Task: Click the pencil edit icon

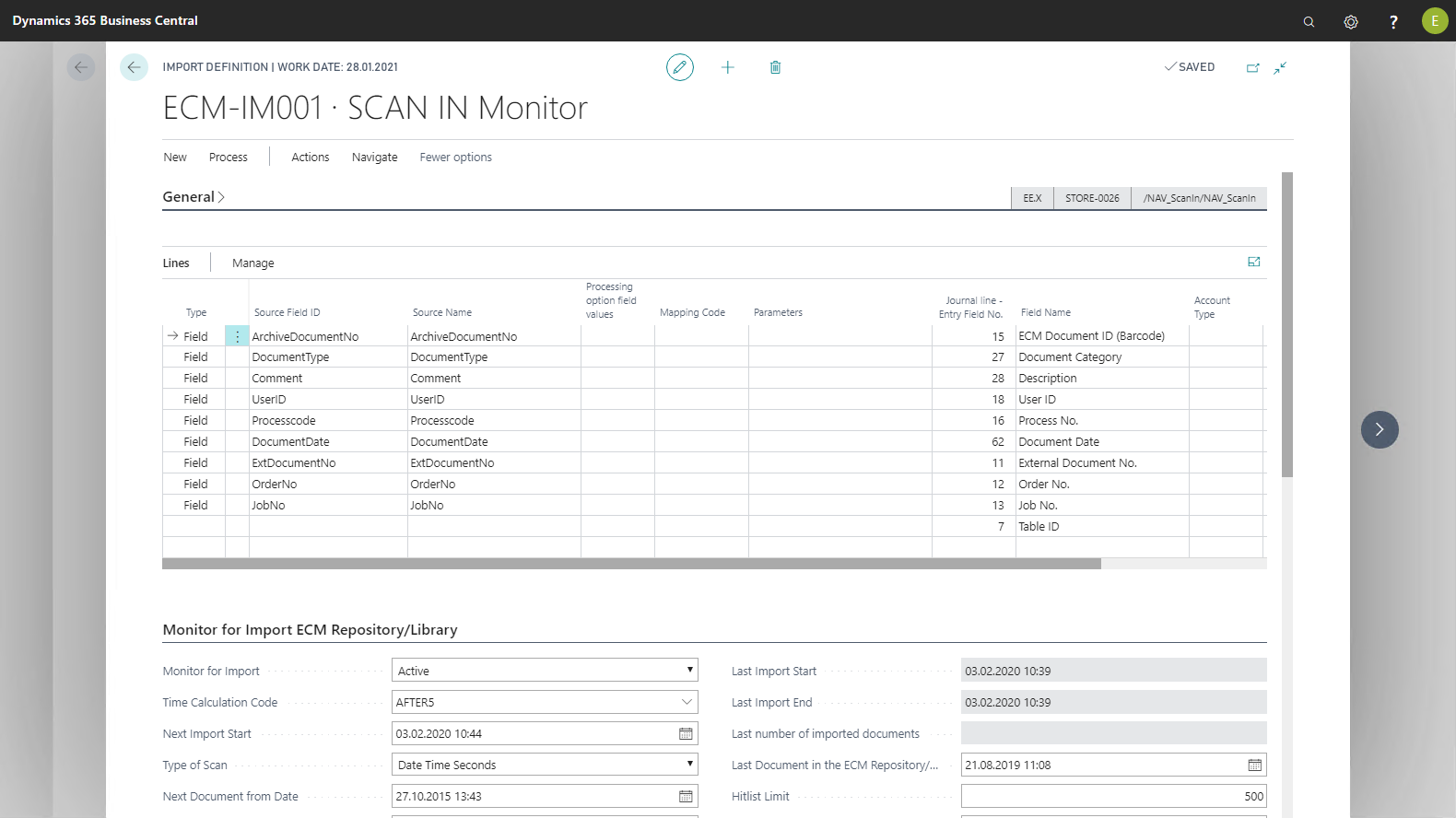Action: point(680,67)
